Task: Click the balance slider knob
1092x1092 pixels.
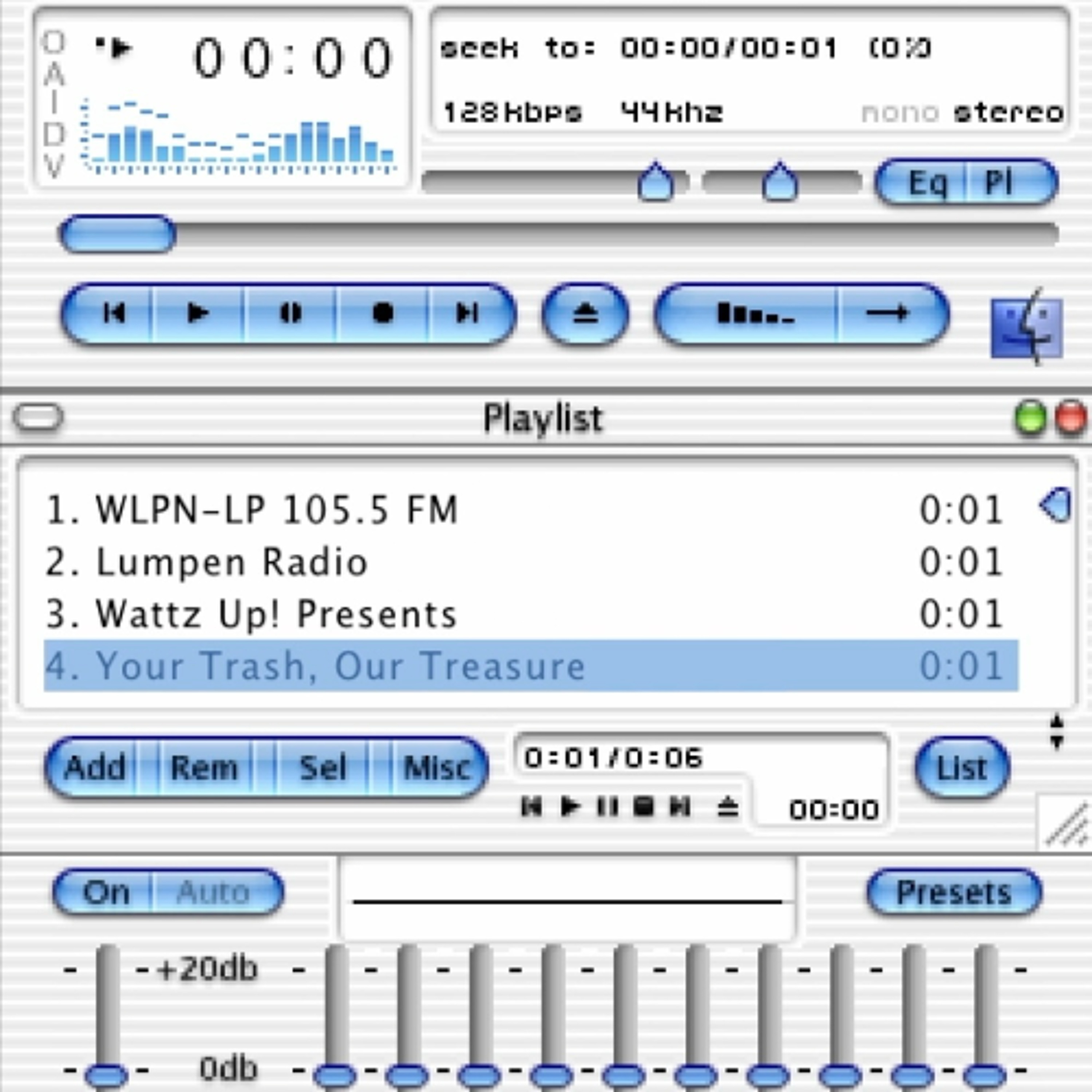Action: coord(780,181)
